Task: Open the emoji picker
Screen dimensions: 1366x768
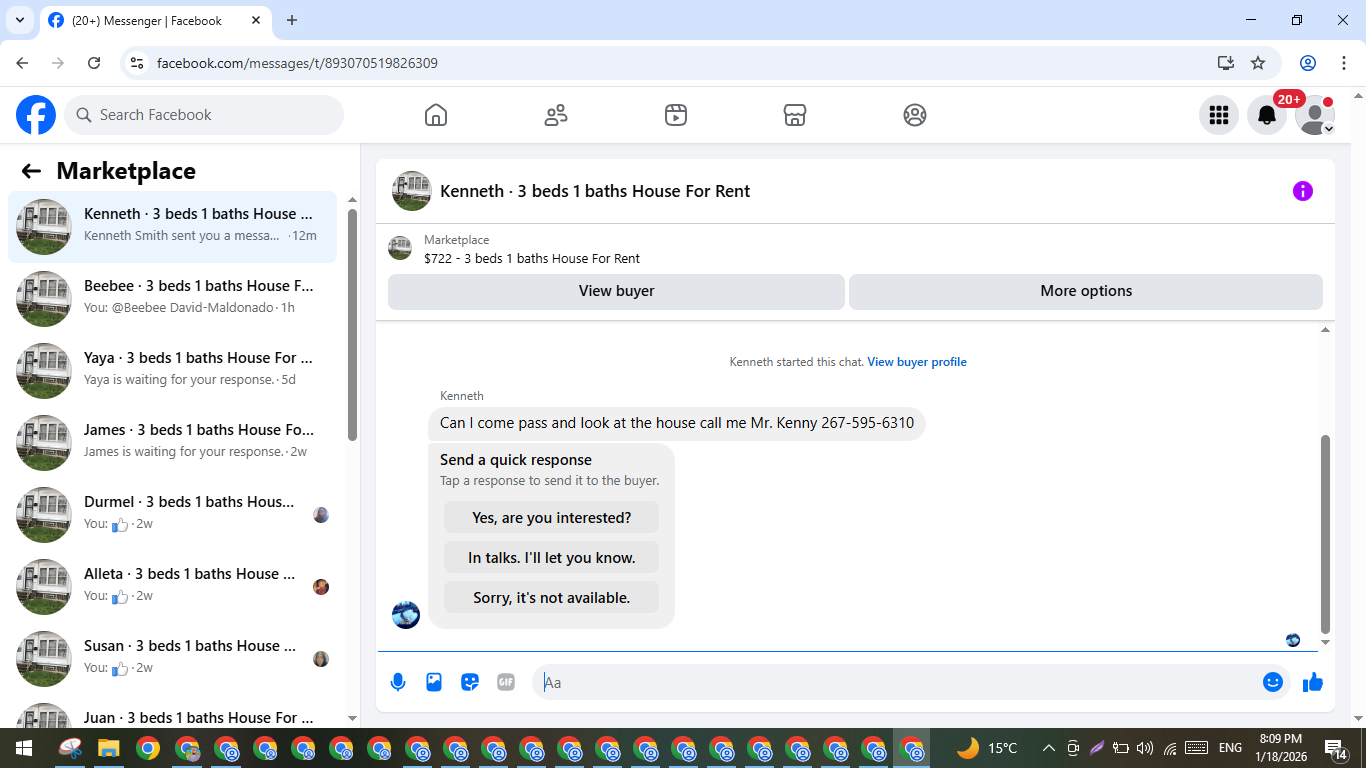Action: (x=1273, y=682)
